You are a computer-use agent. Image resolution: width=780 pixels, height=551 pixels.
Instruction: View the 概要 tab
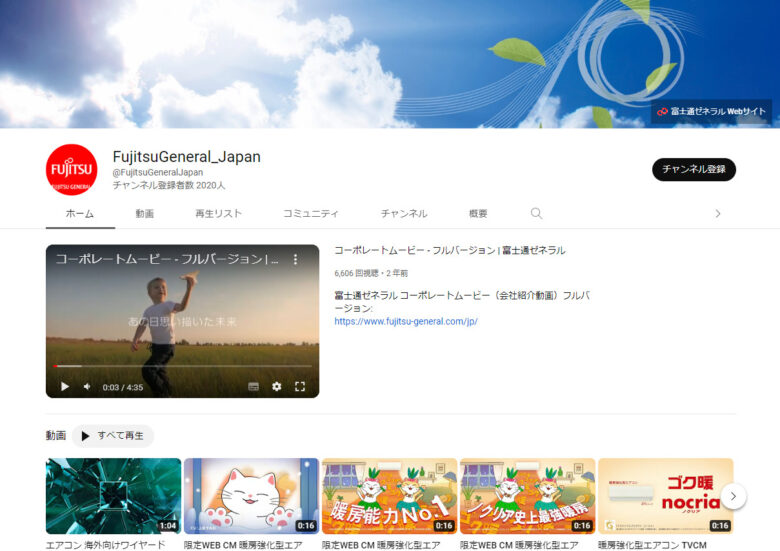coord(478,214)
